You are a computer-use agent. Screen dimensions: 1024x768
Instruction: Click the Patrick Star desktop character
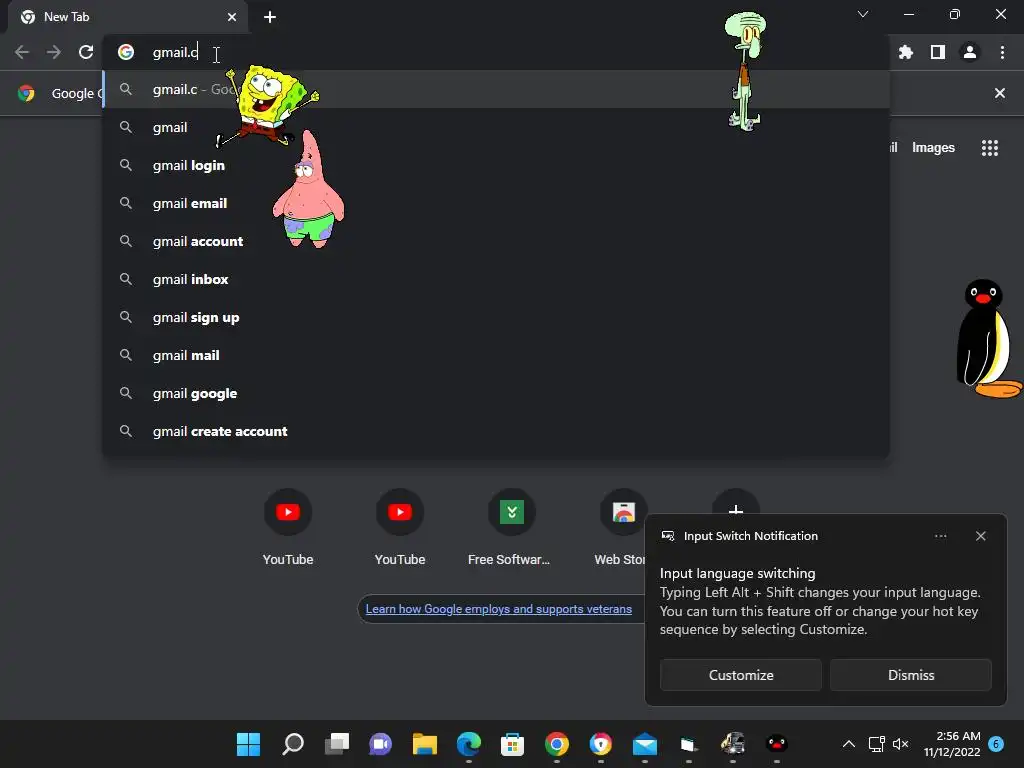pos(308,189)
